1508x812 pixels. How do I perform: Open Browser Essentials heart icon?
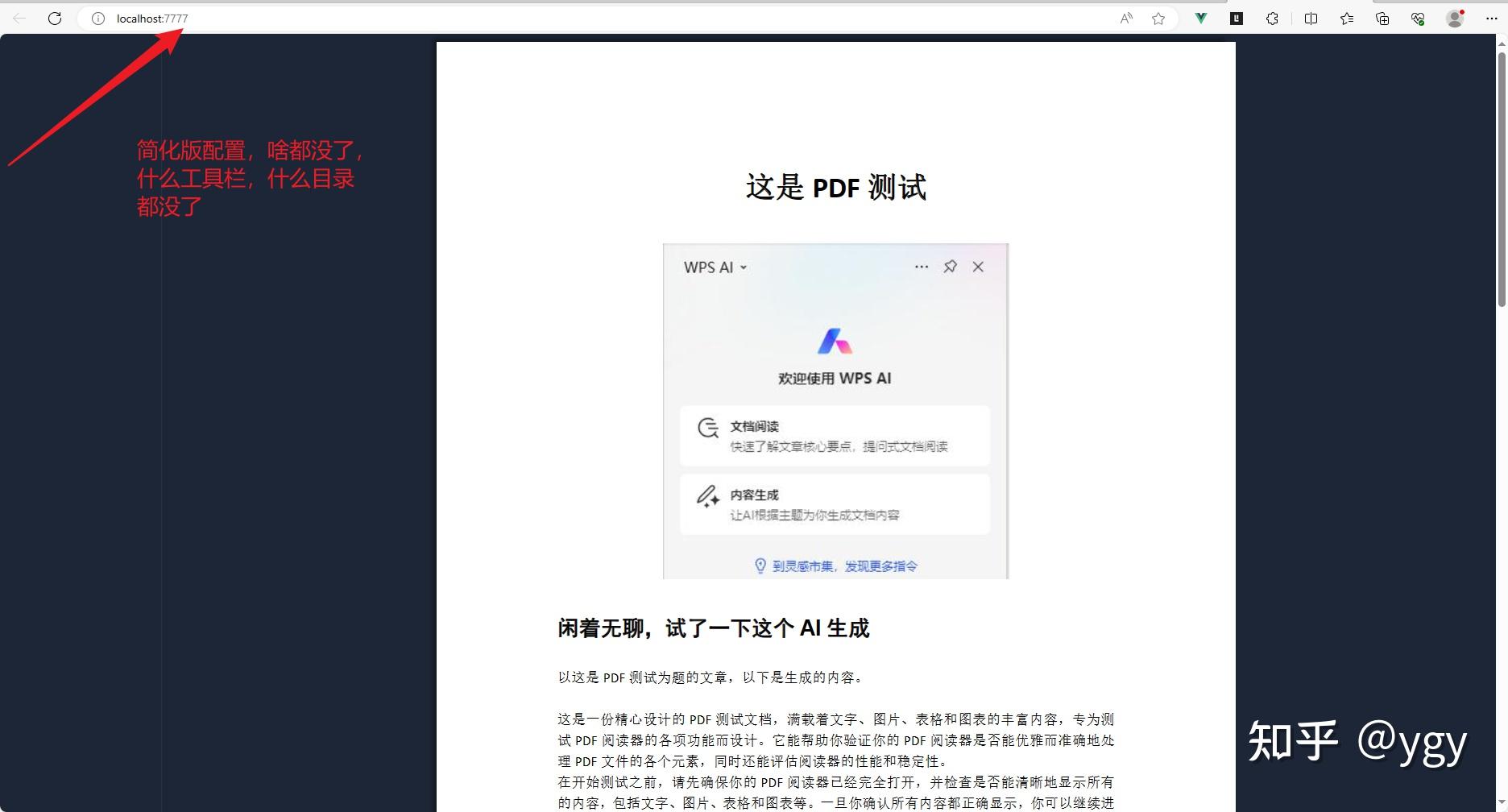point(1419,18)
